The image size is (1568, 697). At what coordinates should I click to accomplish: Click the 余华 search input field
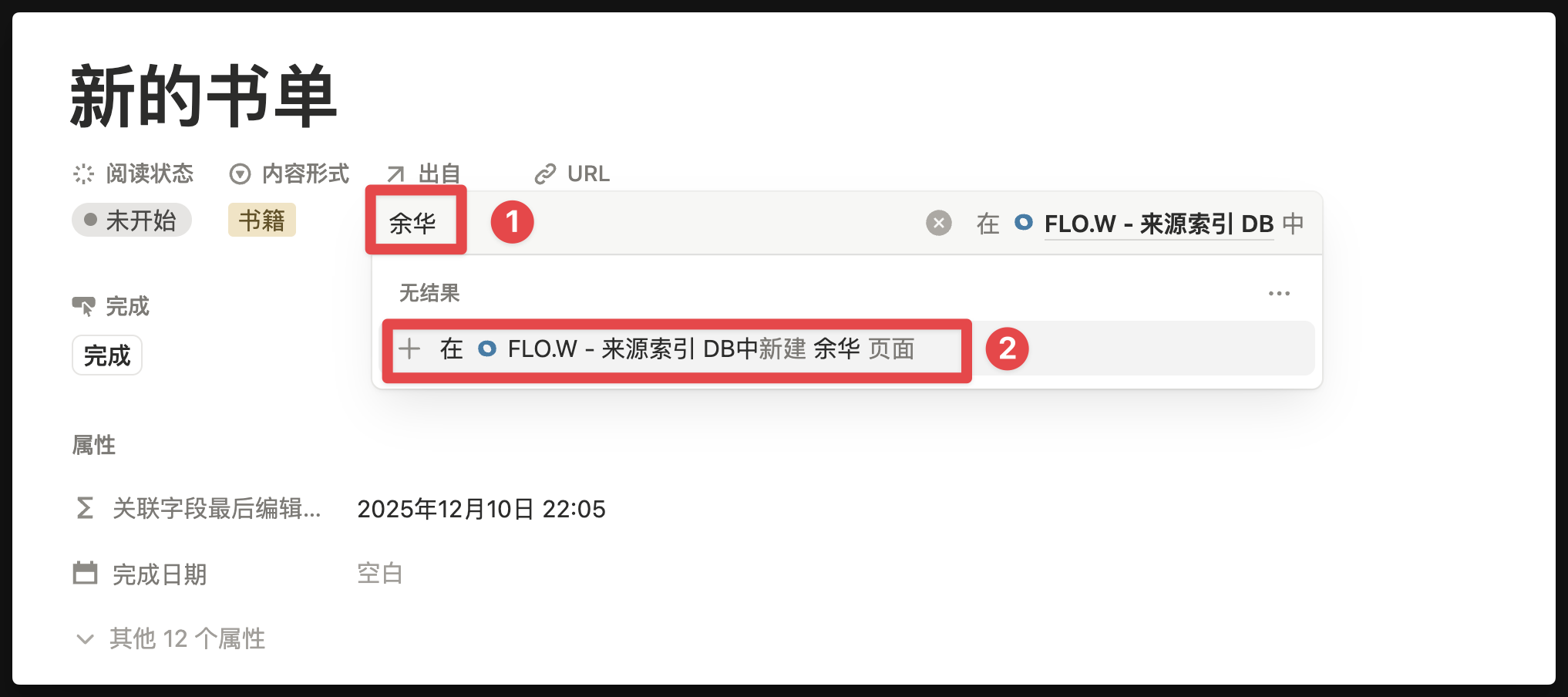(x=413, y=224)
